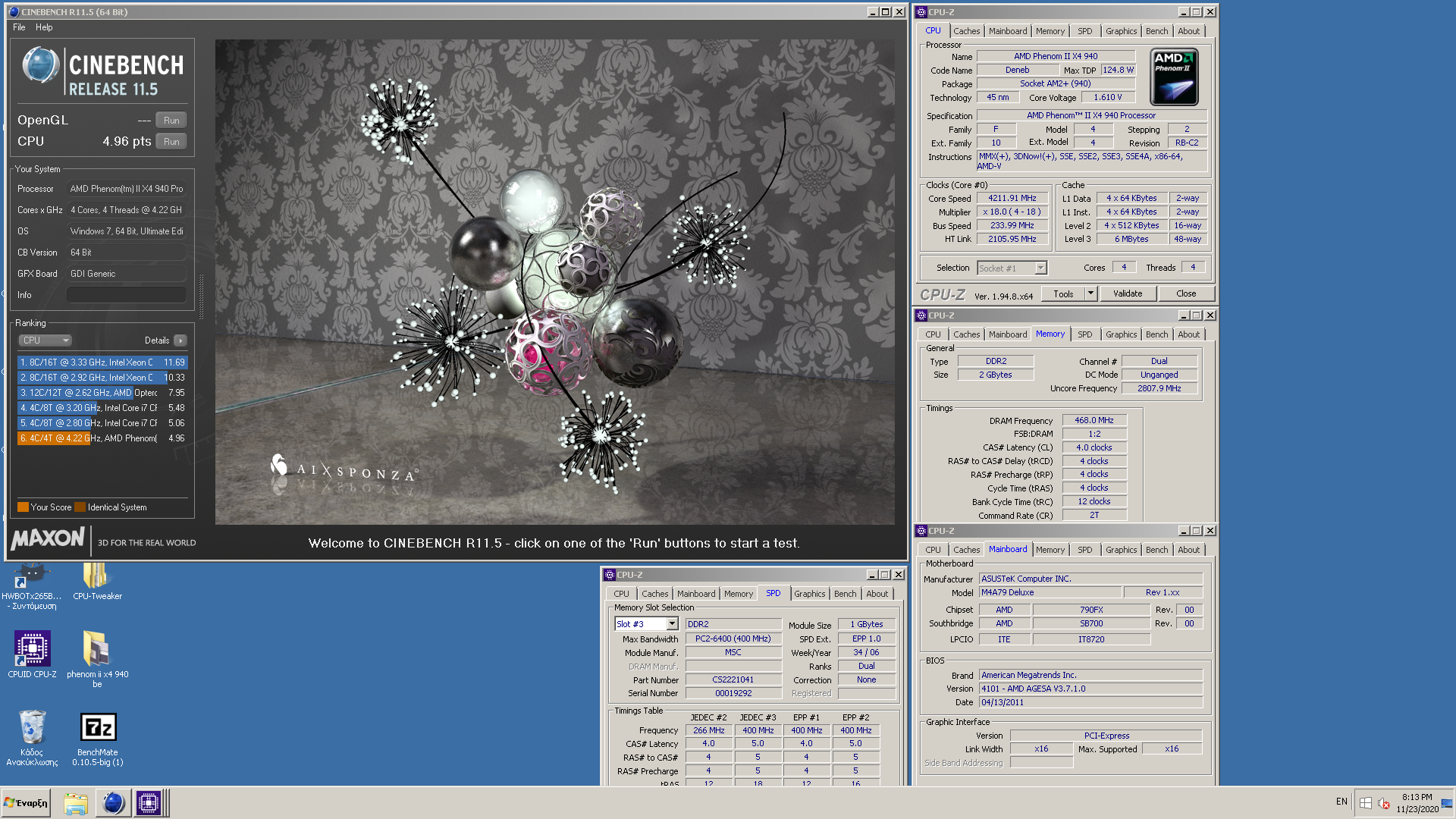Click the system clock showing 8:13 PM

1417,803
